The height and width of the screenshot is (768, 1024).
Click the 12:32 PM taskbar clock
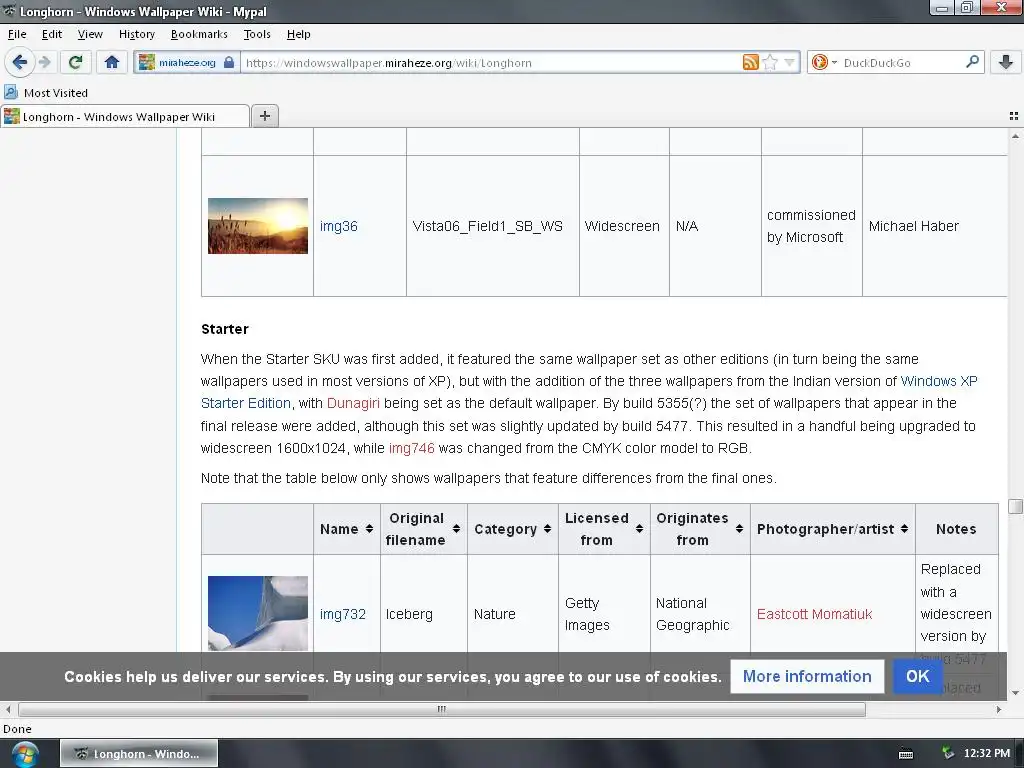pos(987,754)
